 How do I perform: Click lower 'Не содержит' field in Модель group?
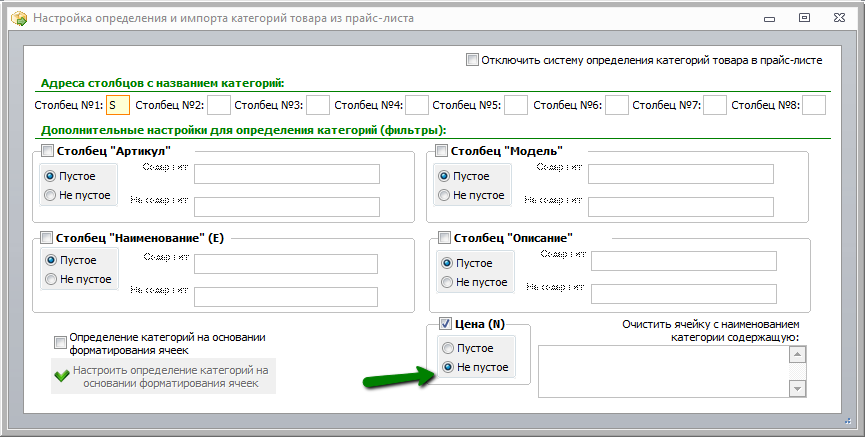(681, 207)
